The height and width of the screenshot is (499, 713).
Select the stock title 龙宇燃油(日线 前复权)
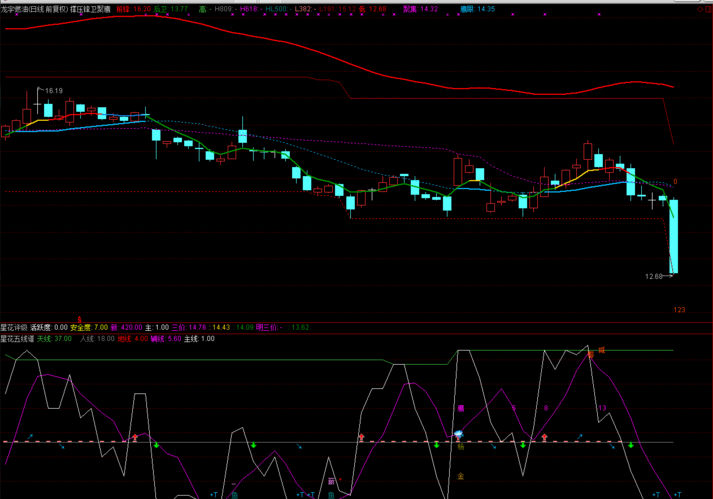(x=34, y=9)
